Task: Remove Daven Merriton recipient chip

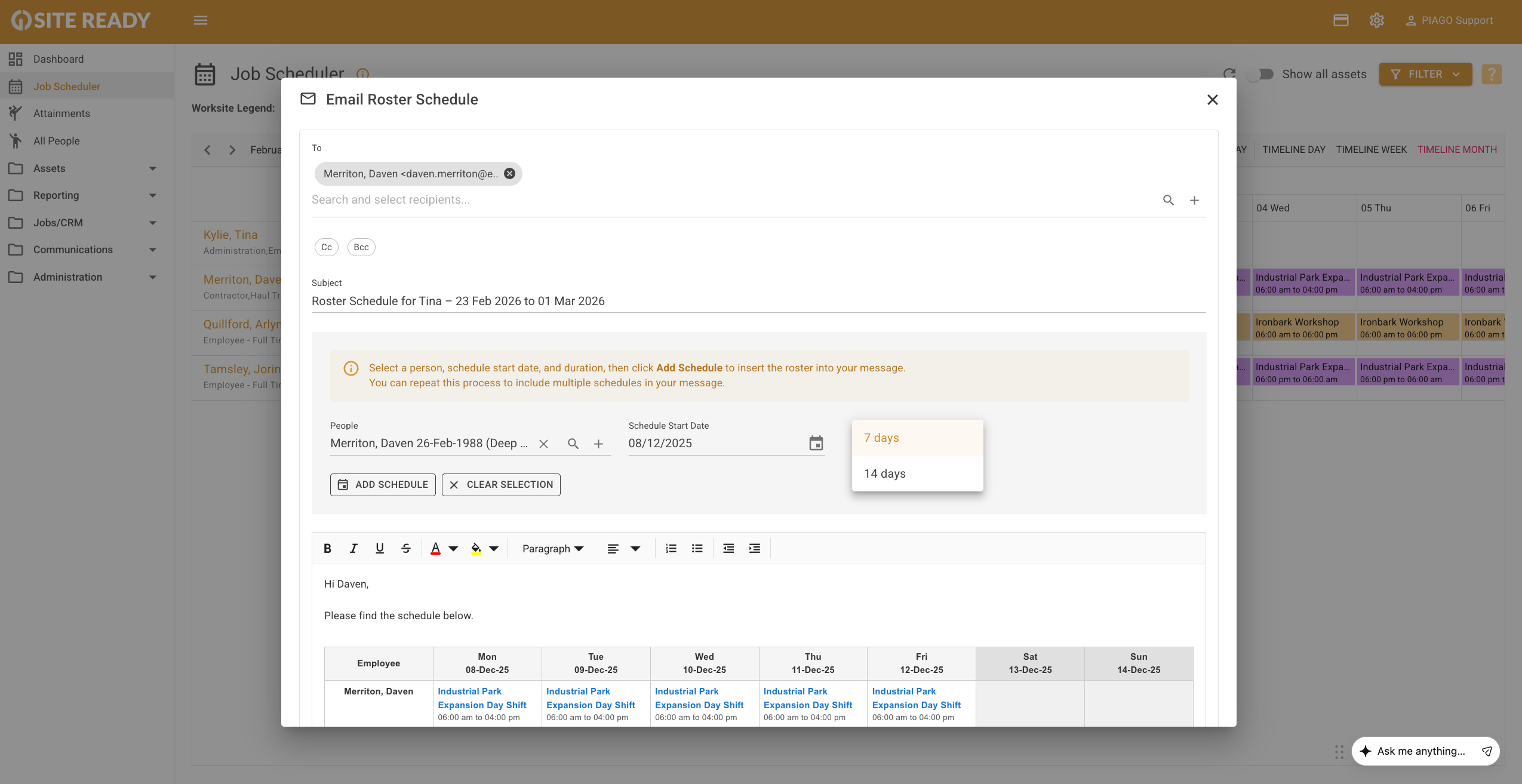Action: click(509, 174)
